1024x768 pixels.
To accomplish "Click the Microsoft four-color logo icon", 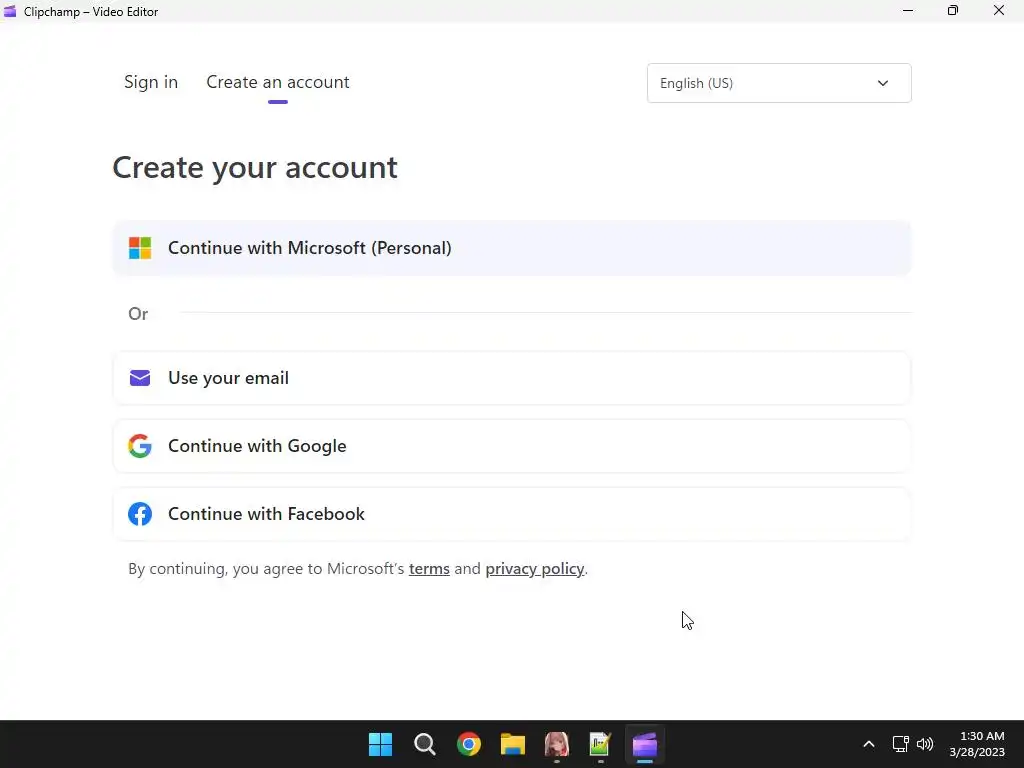I will coord(140,248).
